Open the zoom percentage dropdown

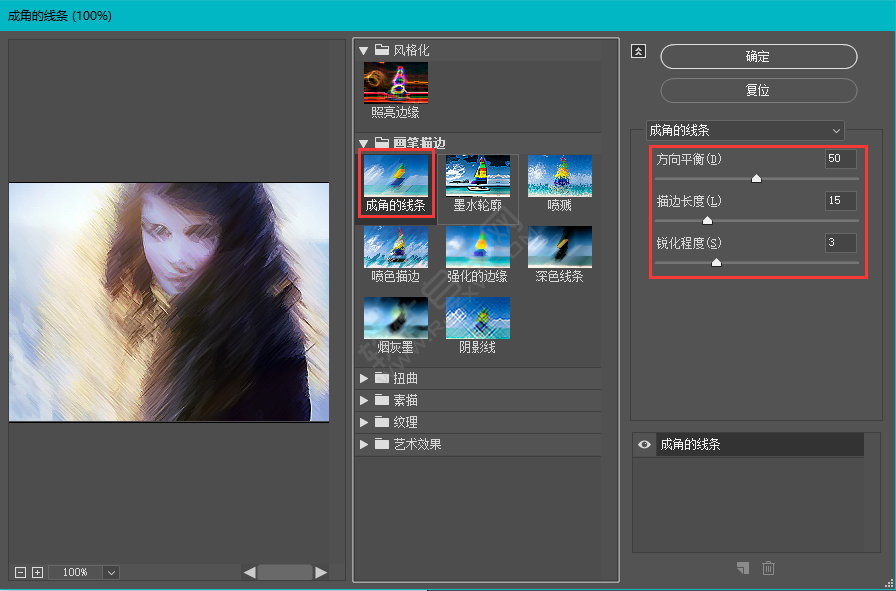111,572
